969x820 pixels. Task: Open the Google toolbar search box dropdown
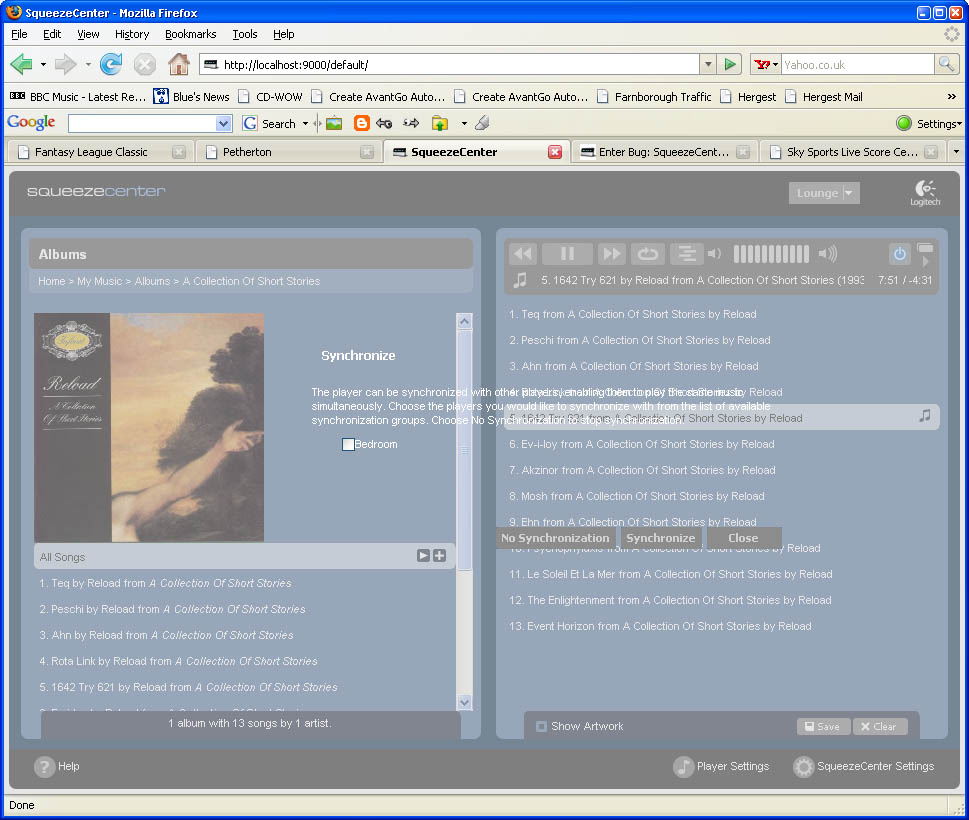(223, 124)
